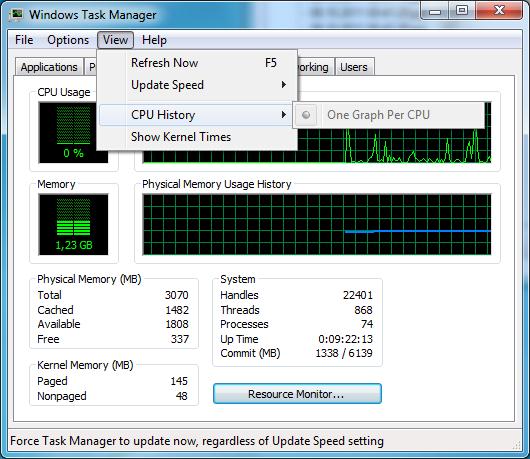Click the CPU Usage gauge meter
This screenshot has height=459, width=530.
(73, 133)
